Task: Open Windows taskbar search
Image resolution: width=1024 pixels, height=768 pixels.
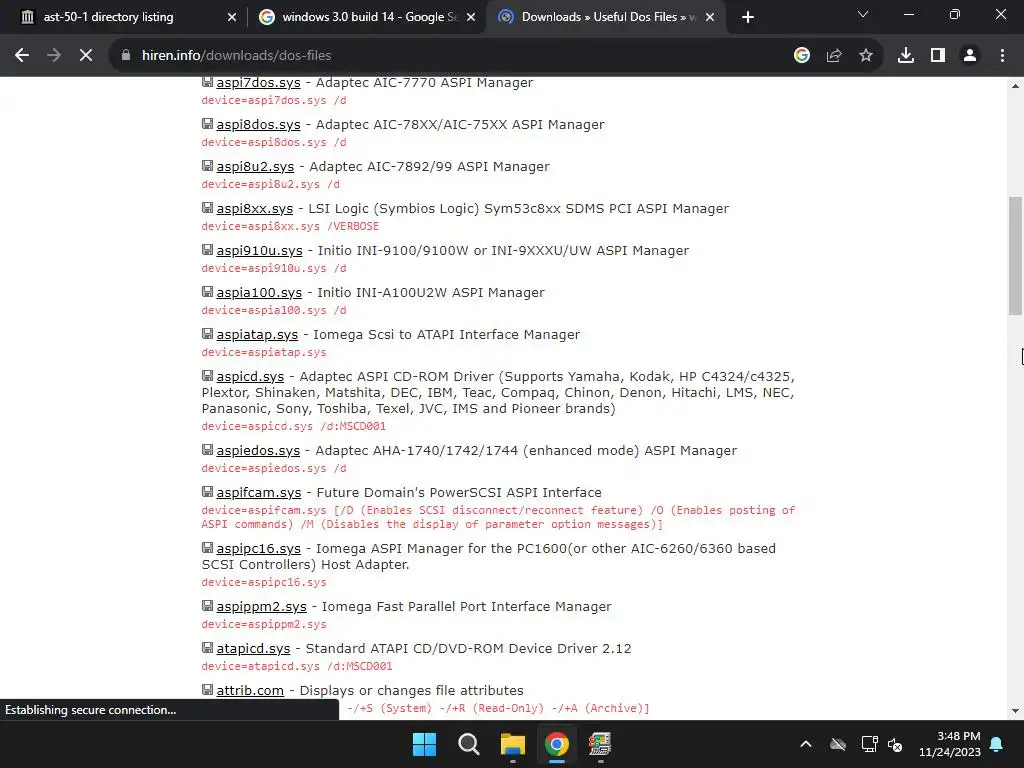Action: [x=468, y=744]
